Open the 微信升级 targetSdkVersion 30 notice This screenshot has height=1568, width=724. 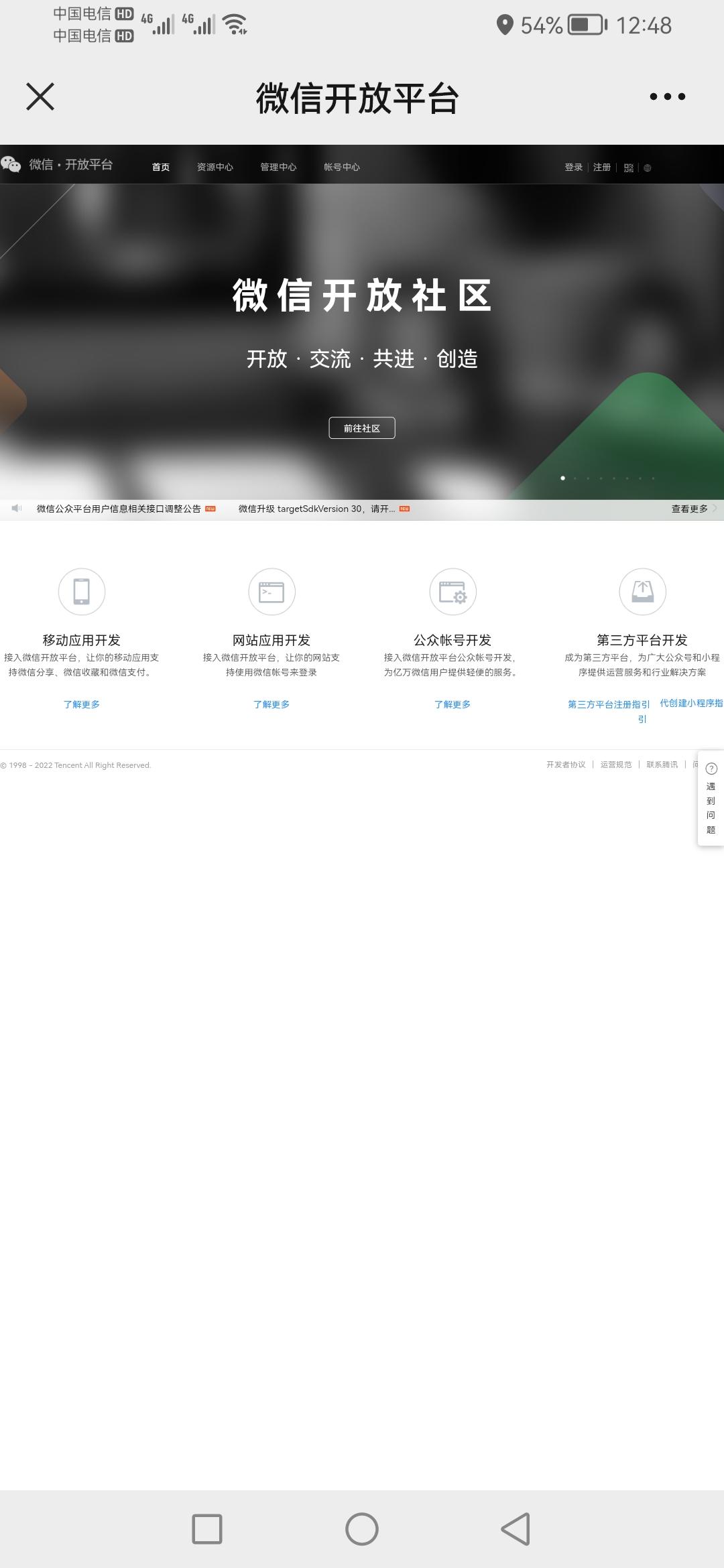(x=316, y=509)
